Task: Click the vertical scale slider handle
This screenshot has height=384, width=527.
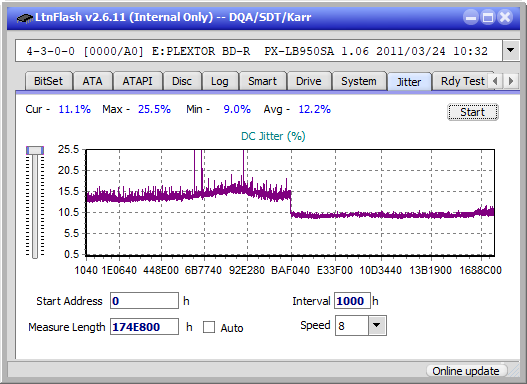Action: (x=35, y=150)
